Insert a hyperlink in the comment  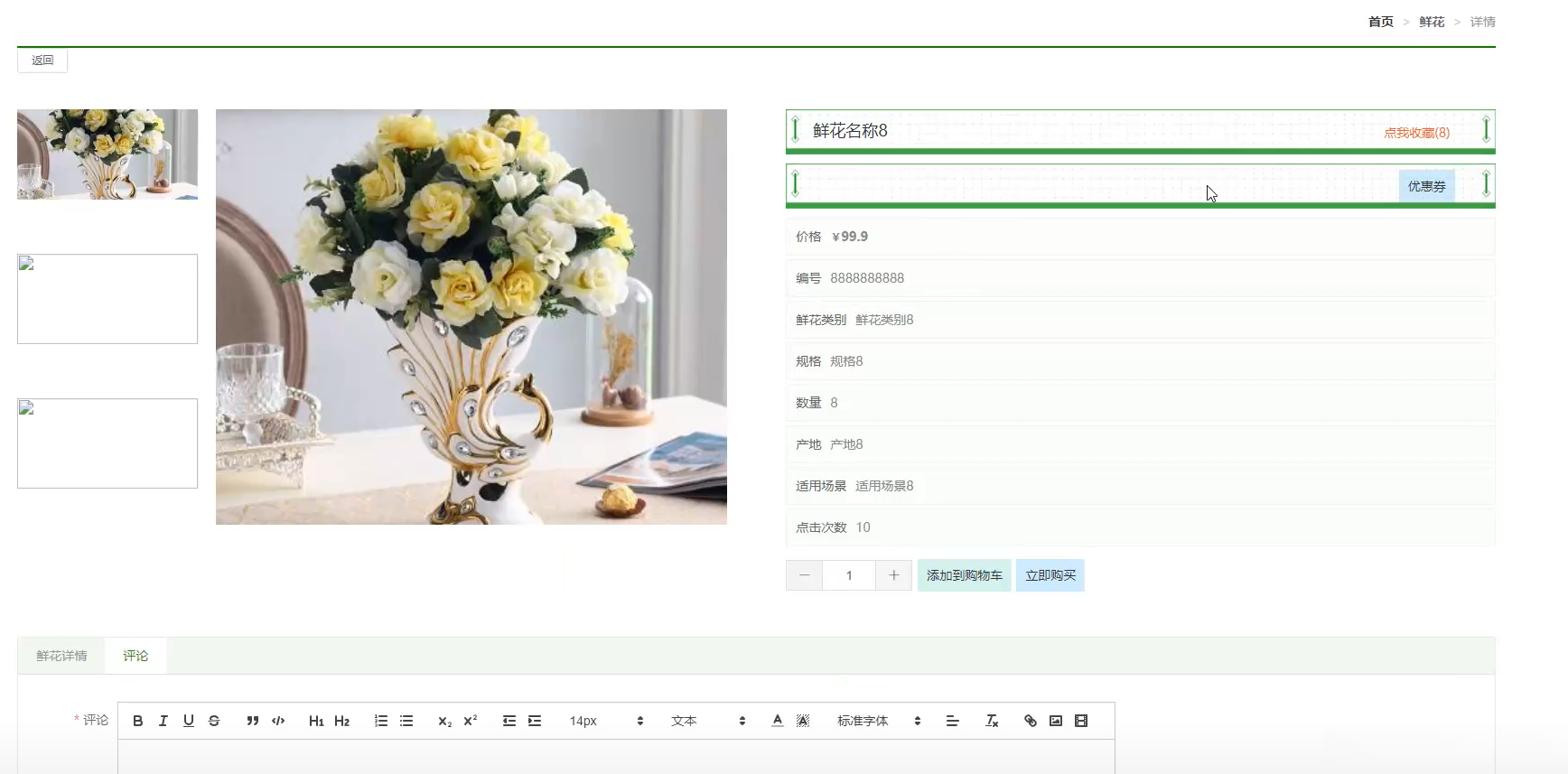point(1030,721)
